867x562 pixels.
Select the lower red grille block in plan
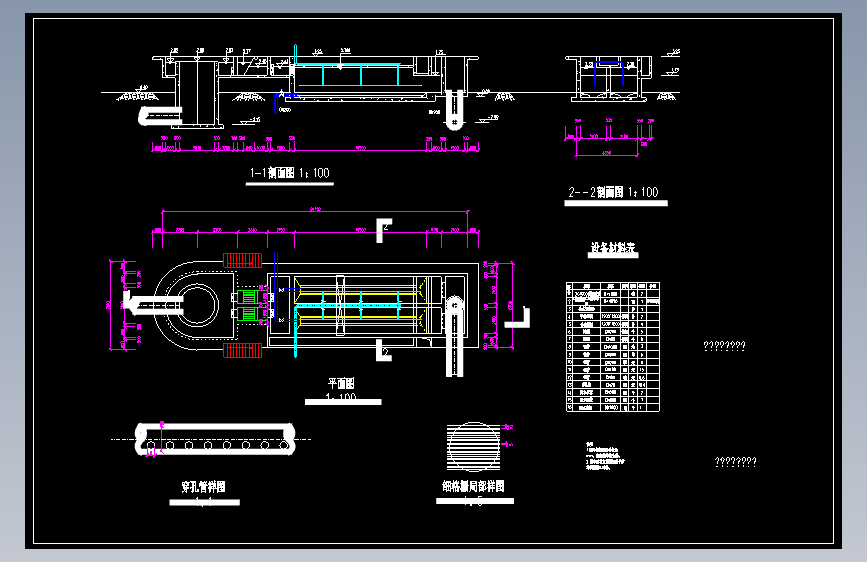click(x=243, y=350)
